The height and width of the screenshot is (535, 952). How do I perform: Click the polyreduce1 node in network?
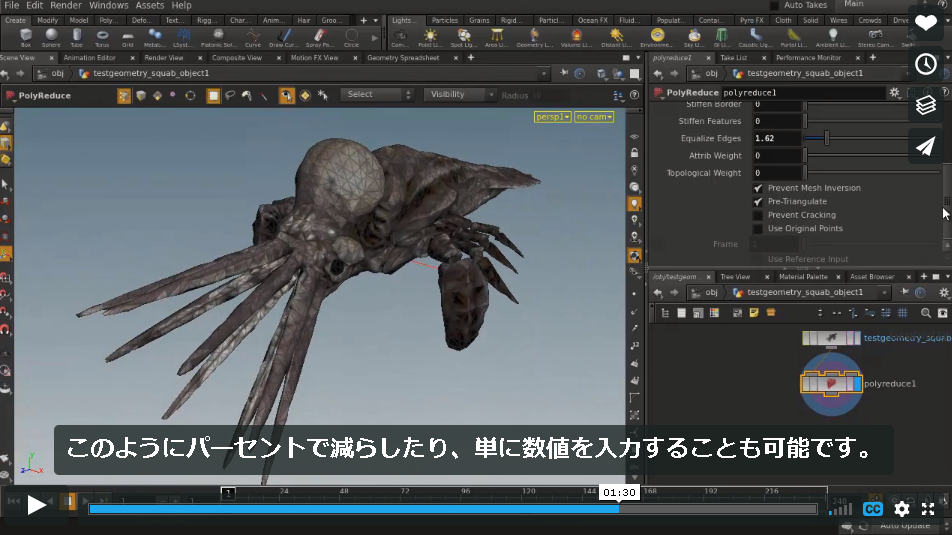pyautogui.click(x=831, y=383)
